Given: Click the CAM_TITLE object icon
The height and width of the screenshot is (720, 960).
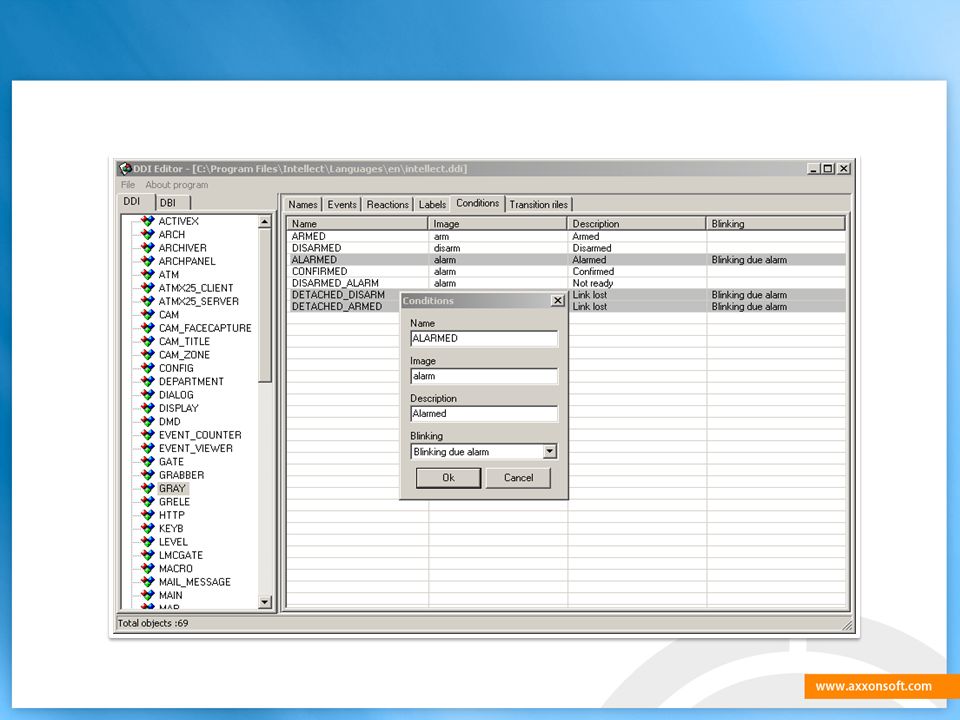Looking at the screenshot, I should tap(148, 342).
